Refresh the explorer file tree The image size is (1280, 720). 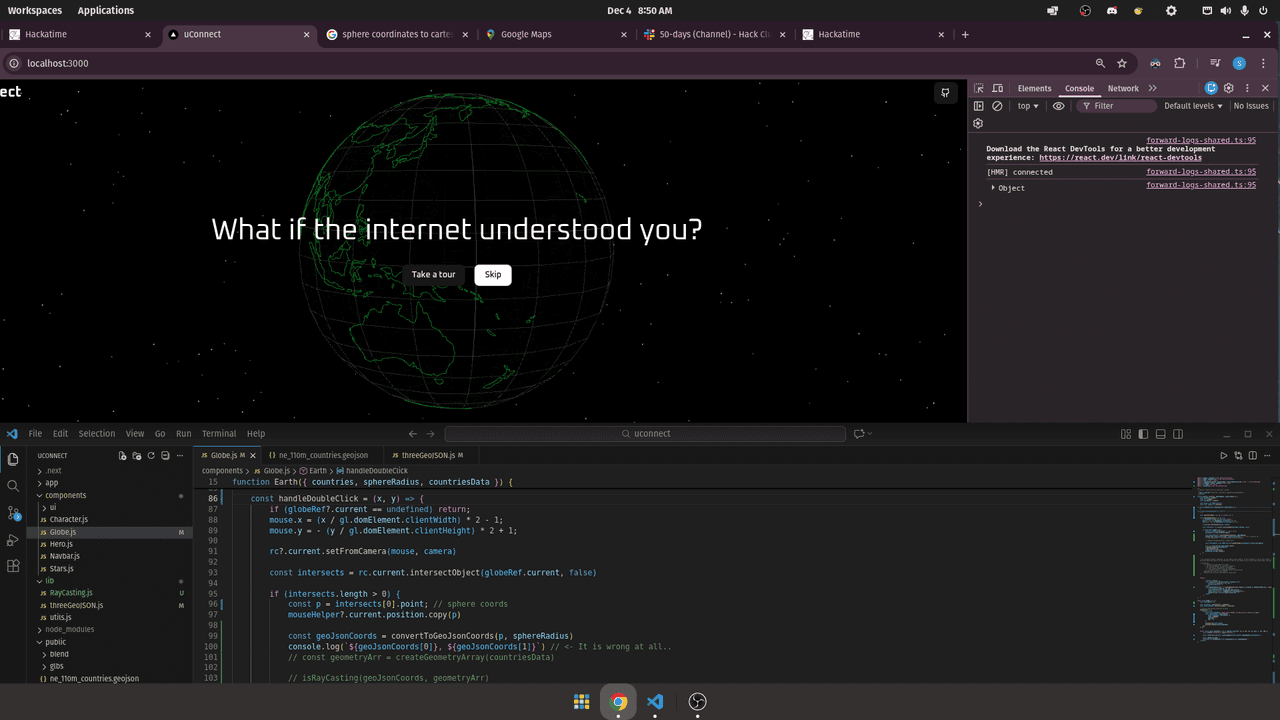(x=151, y=455)
